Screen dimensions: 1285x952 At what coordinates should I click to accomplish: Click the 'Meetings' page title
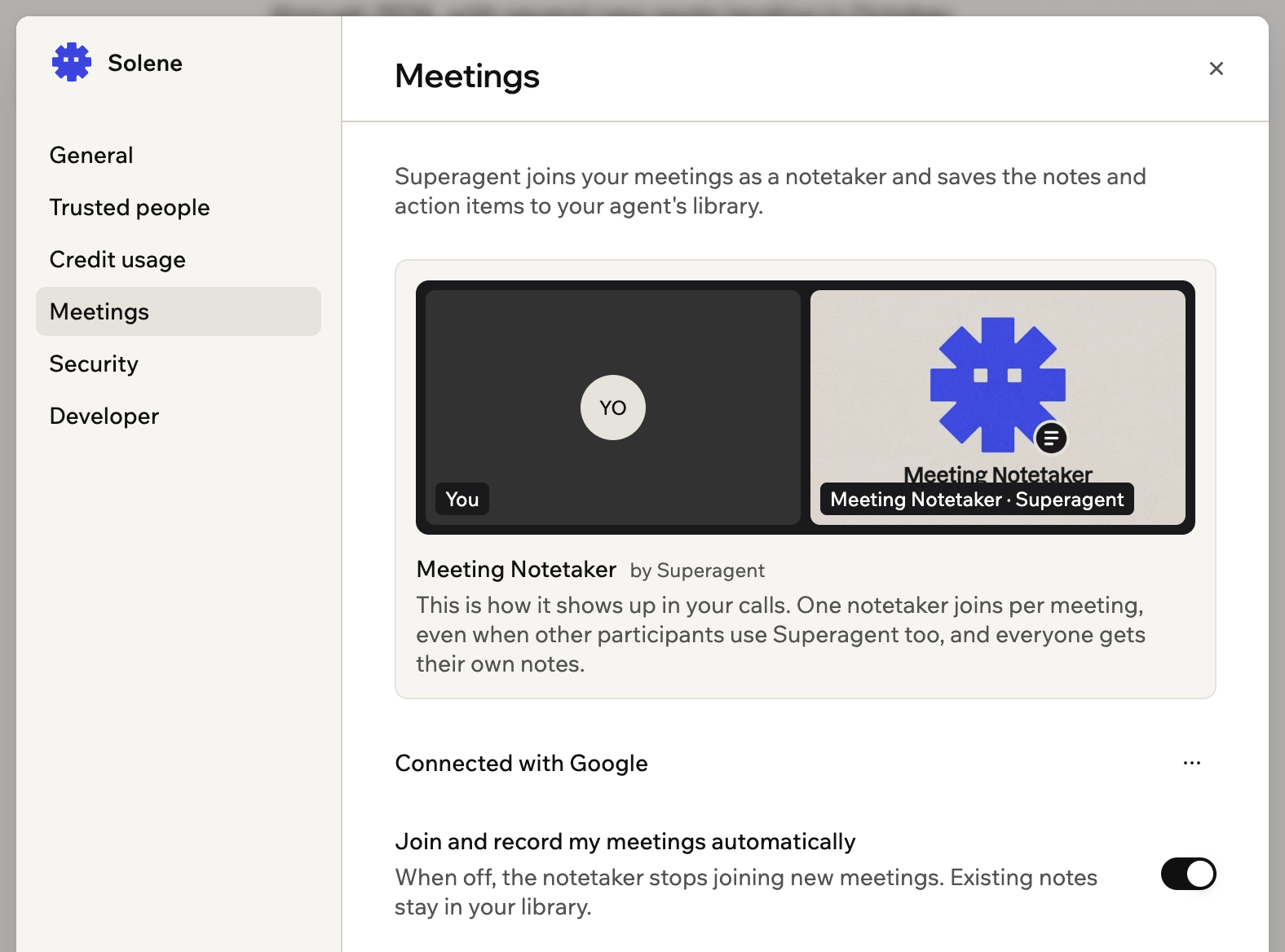[467, 76]
